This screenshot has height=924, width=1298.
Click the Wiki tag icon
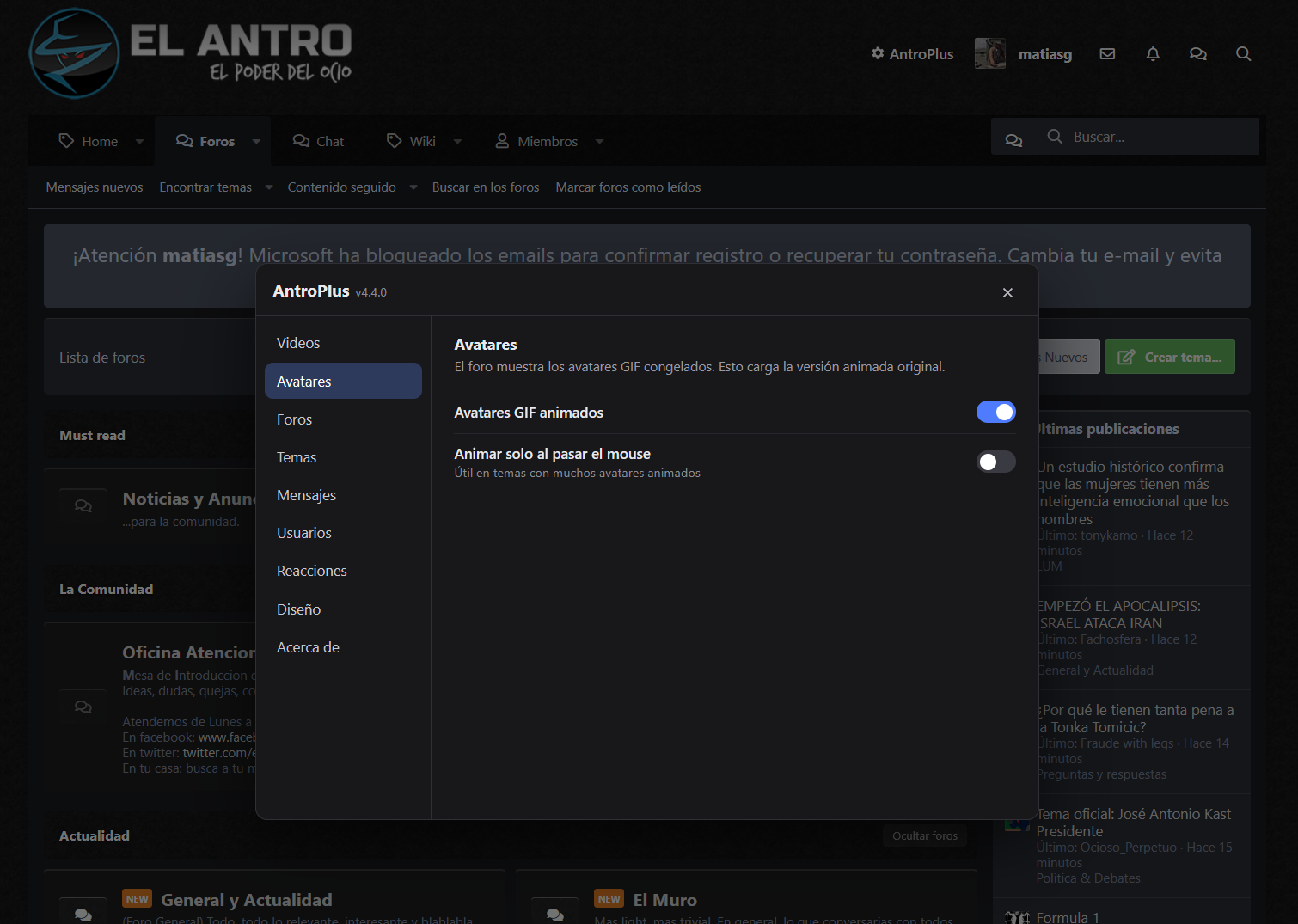[394, 140]
